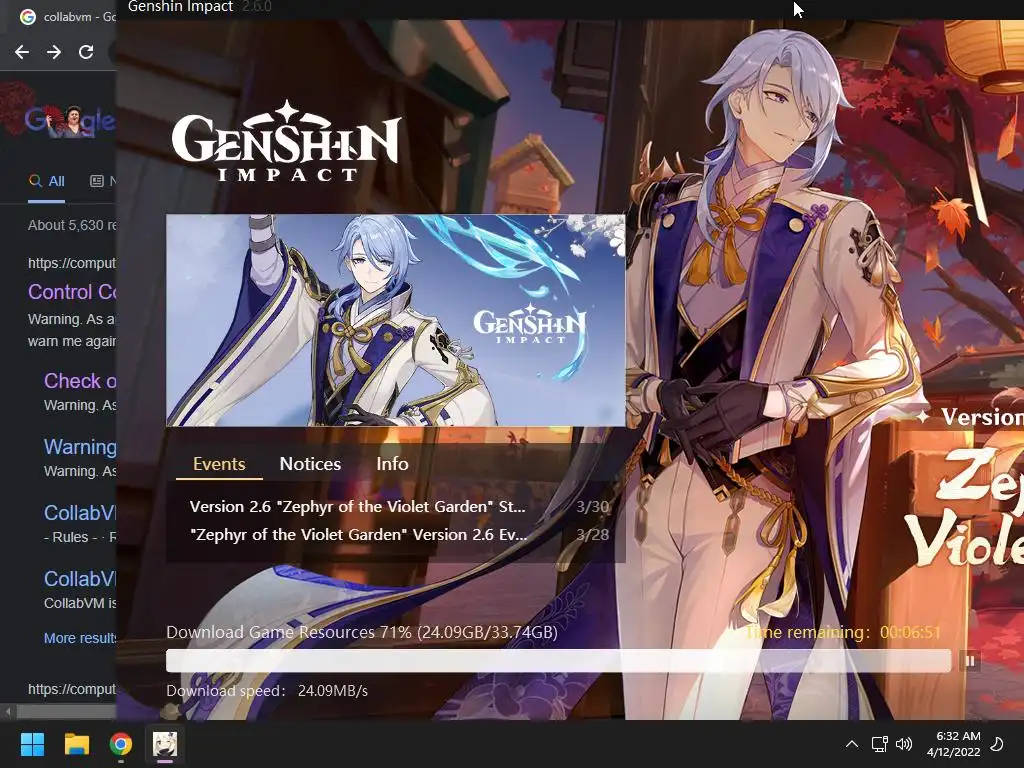Click the Google logo in Chrome

click(71, 120)
